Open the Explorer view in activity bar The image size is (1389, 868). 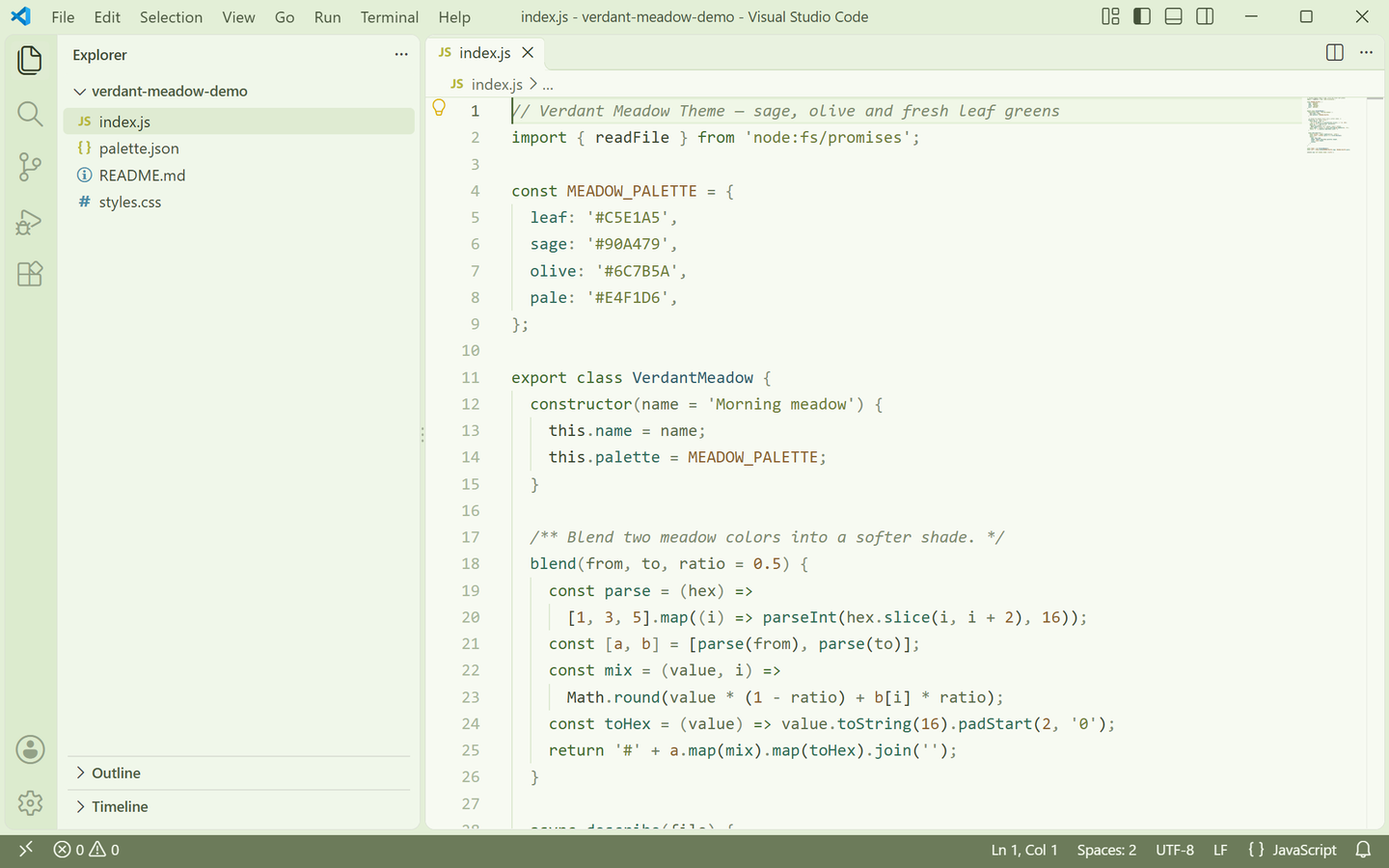(30, 60)
